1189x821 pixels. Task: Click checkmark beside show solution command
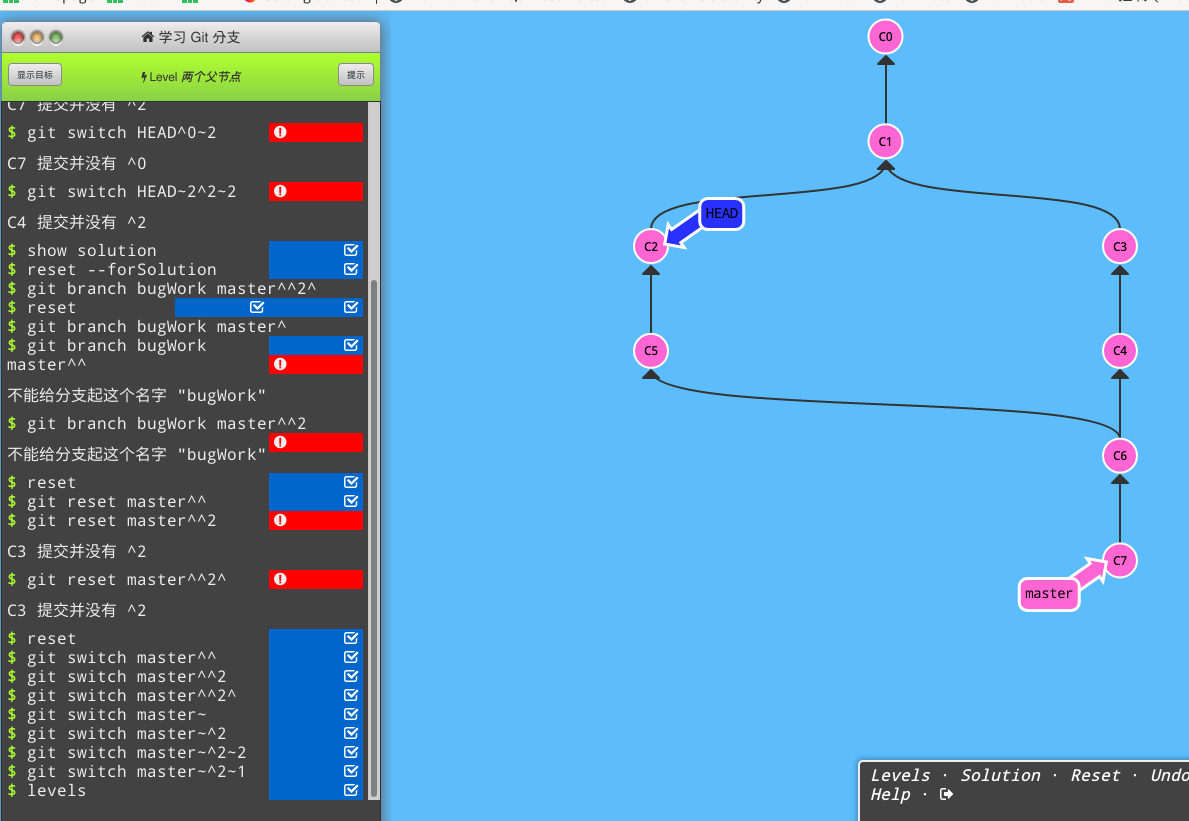point(350,250)
